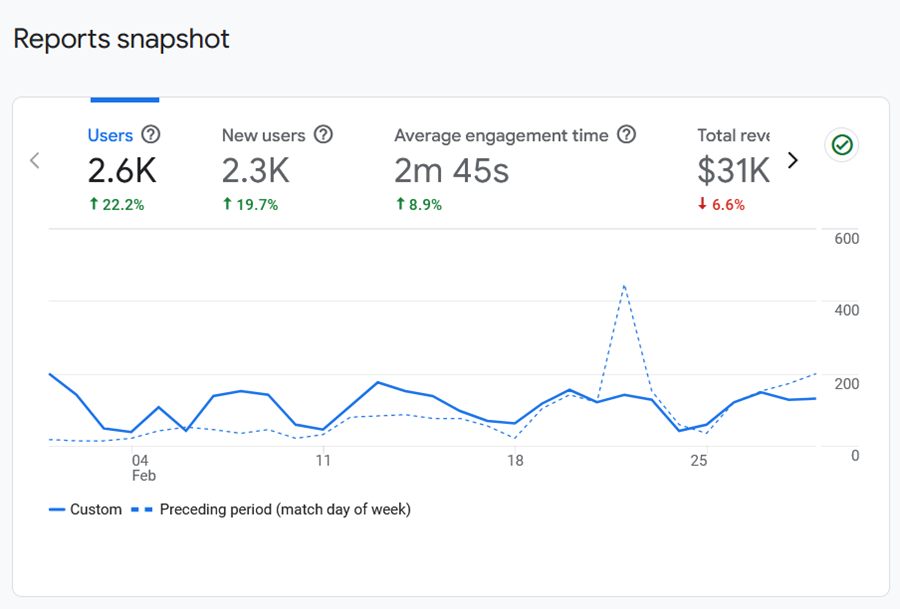Image resolution: width=900 pixels, height=609 pixels.
Task: Switch to Average engagement time metric tab
Action: [500, 135]
